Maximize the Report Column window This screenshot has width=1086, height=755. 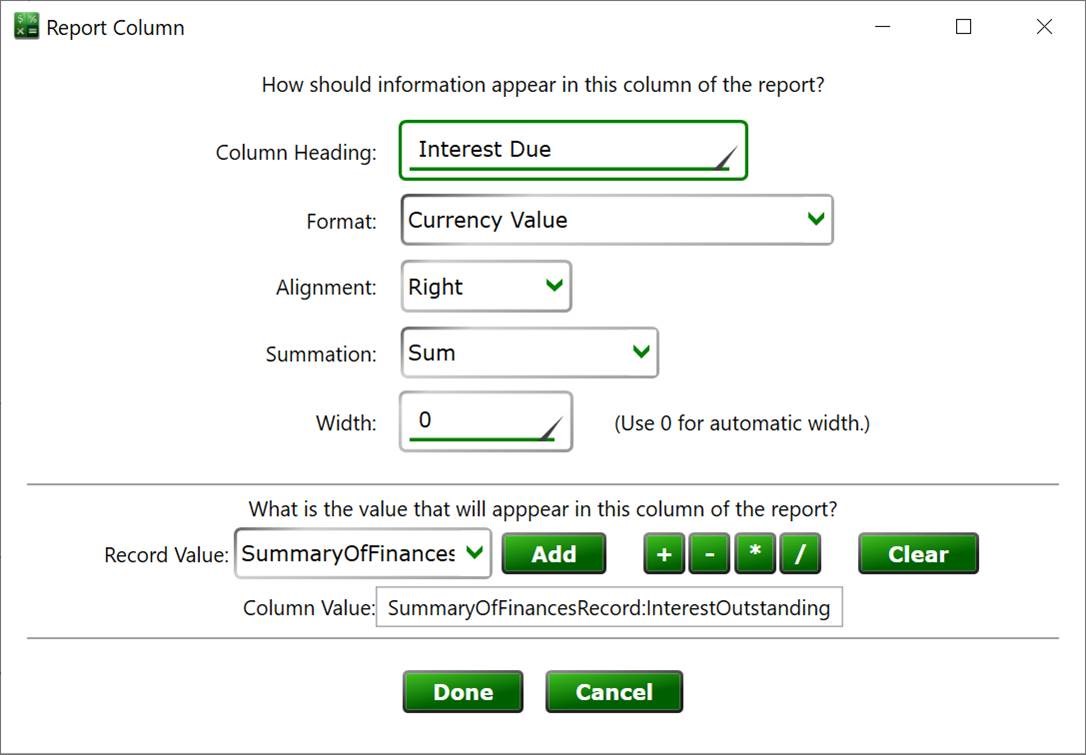tap(963, 27)
